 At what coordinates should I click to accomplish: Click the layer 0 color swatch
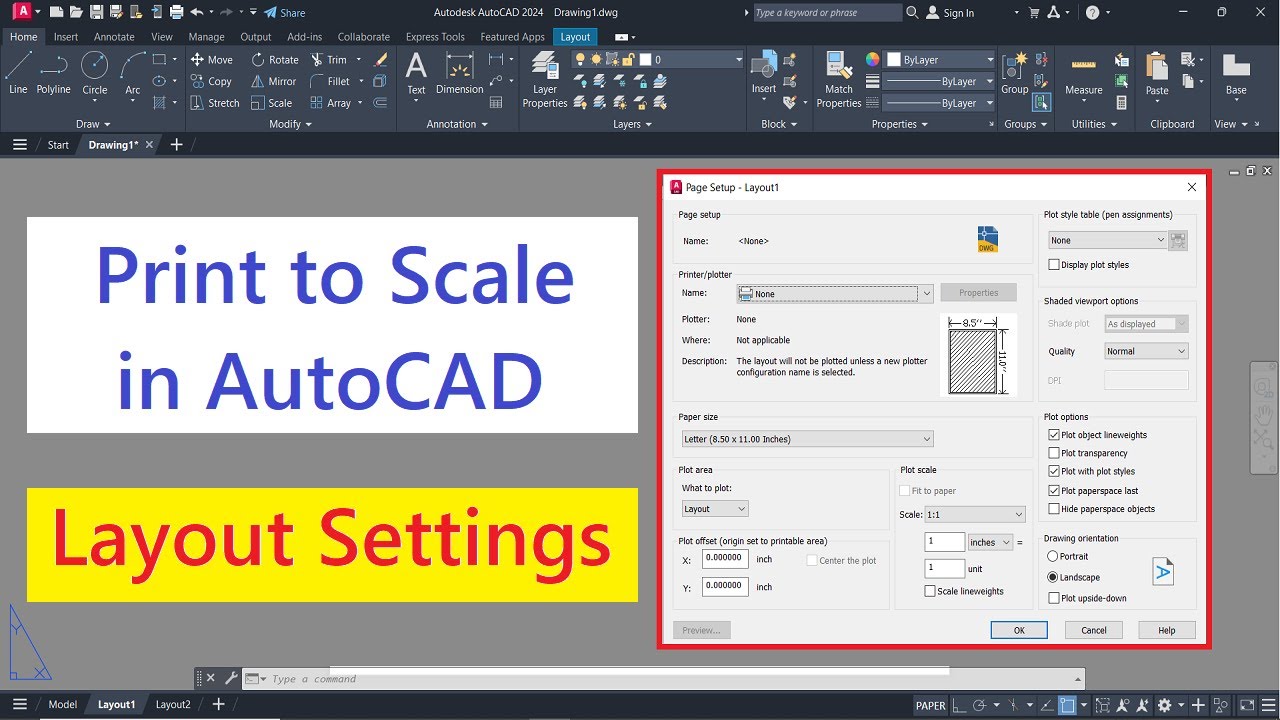[646, 60]
